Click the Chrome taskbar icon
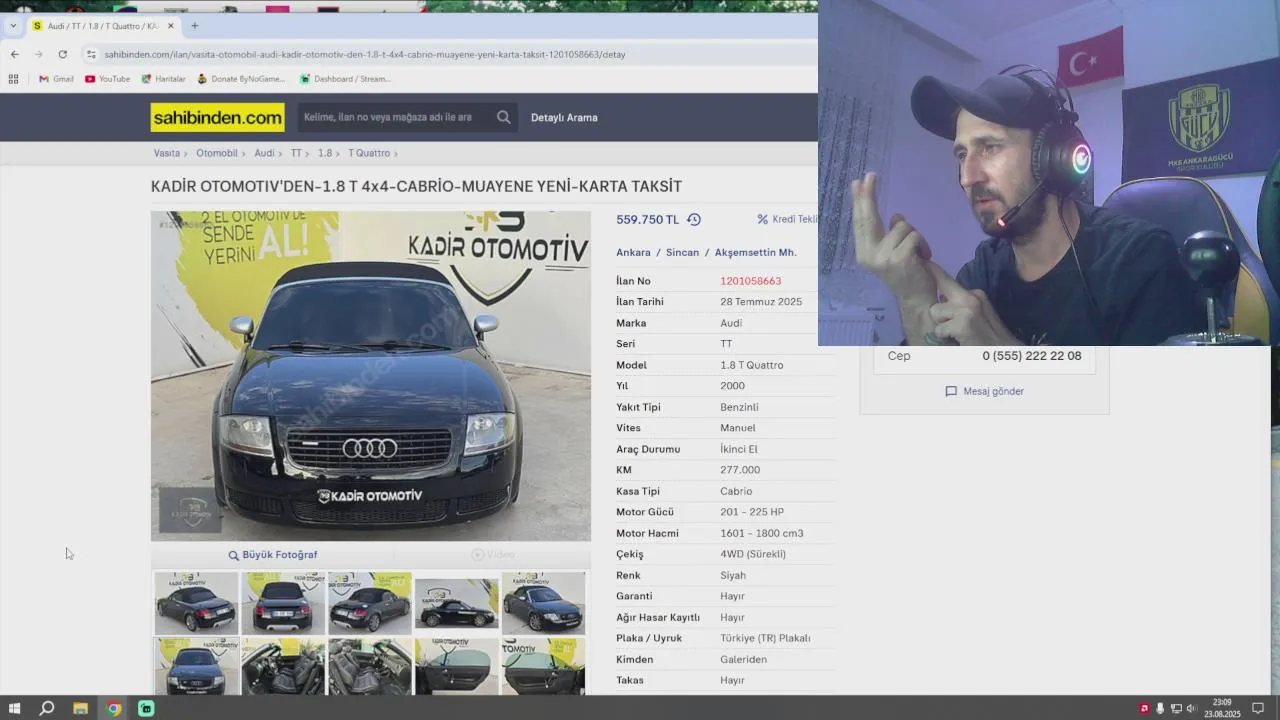The height and width of the screenshot is (720, 1280). click(113, 708)
